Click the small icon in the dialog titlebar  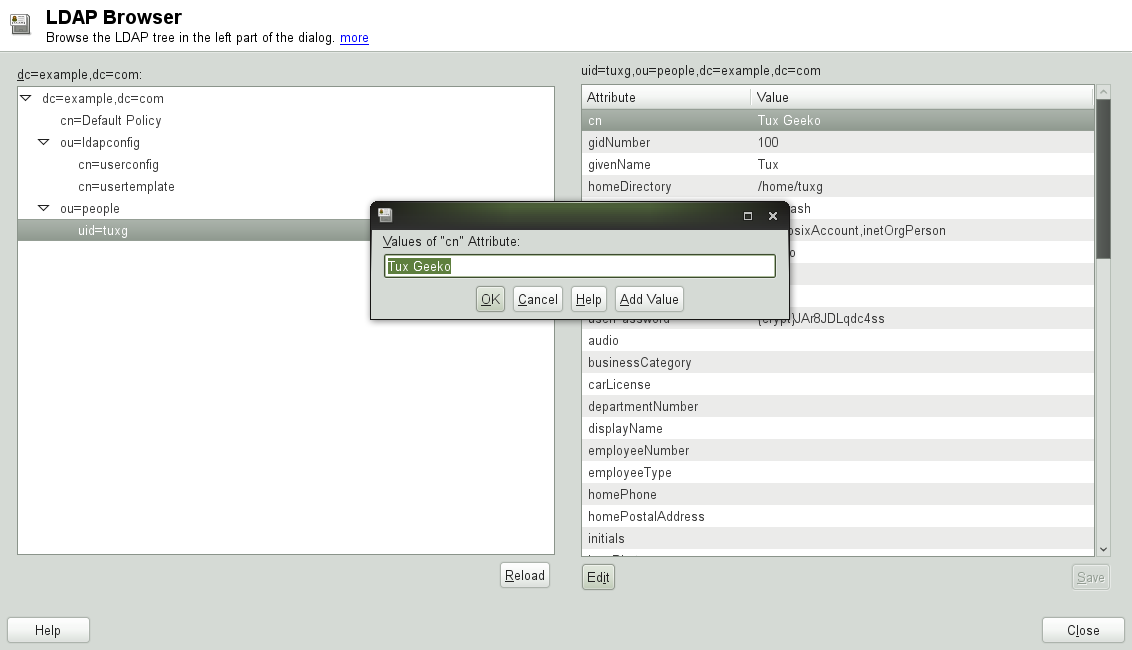pos(383,215)
